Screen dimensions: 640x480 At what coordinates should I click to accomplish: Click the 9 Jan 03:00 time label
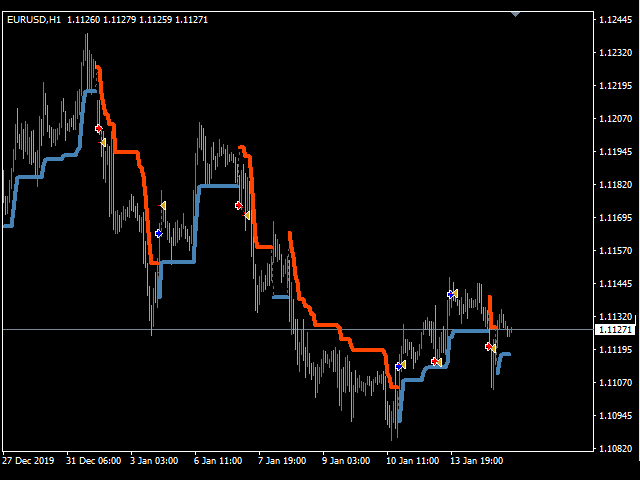[x=346, y=461]
